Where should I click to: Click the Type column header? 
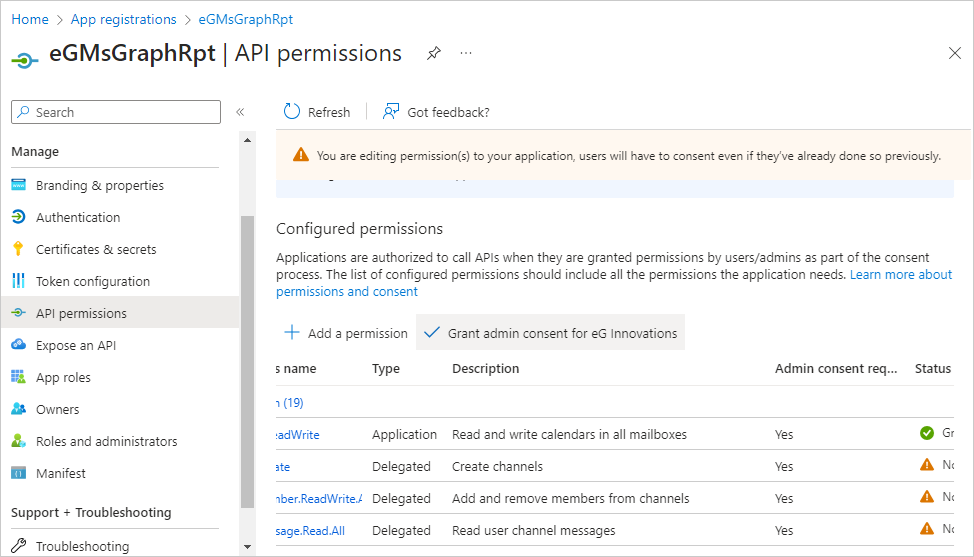point(386,369)
